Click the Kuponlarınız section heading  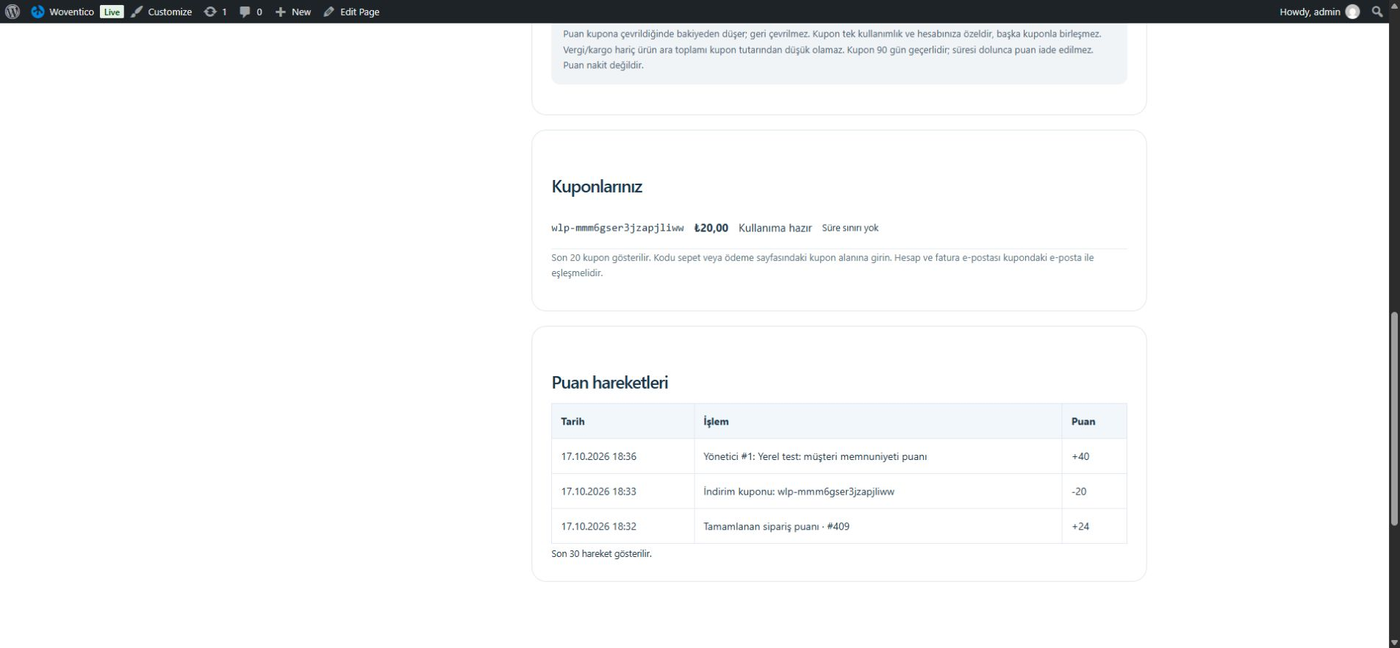pyautogui.click(x=597, y=187)
